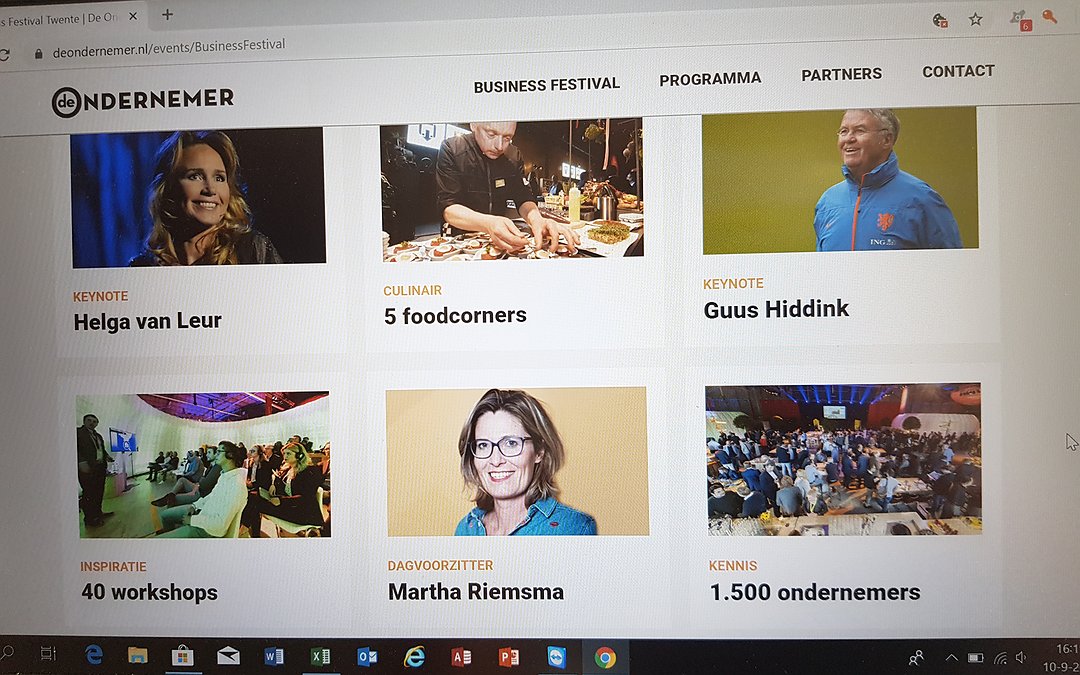The width and height of the screenshot is (1080, 675).
Task: Show hidden system tray icons chevron
Action: [x=951, y=658]
